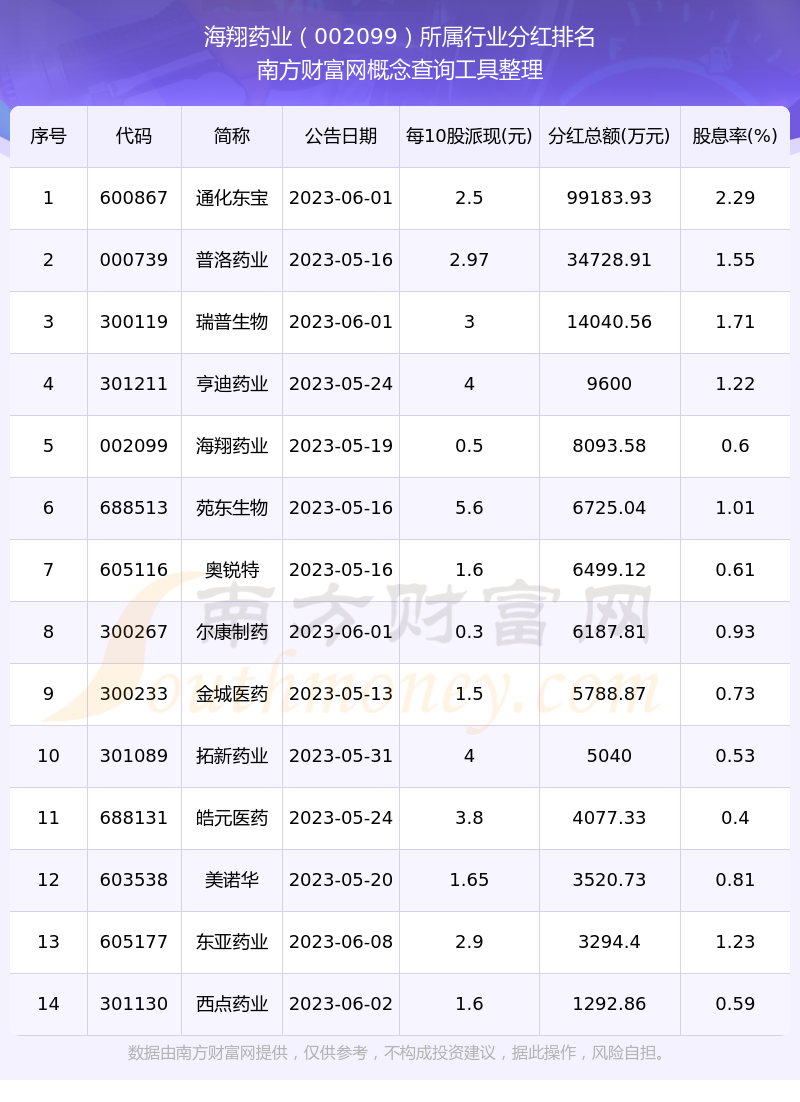Viewport: 800px width, 1102px height.
Task: Select 奥锐特 stock name
Action: click(232, 570)
